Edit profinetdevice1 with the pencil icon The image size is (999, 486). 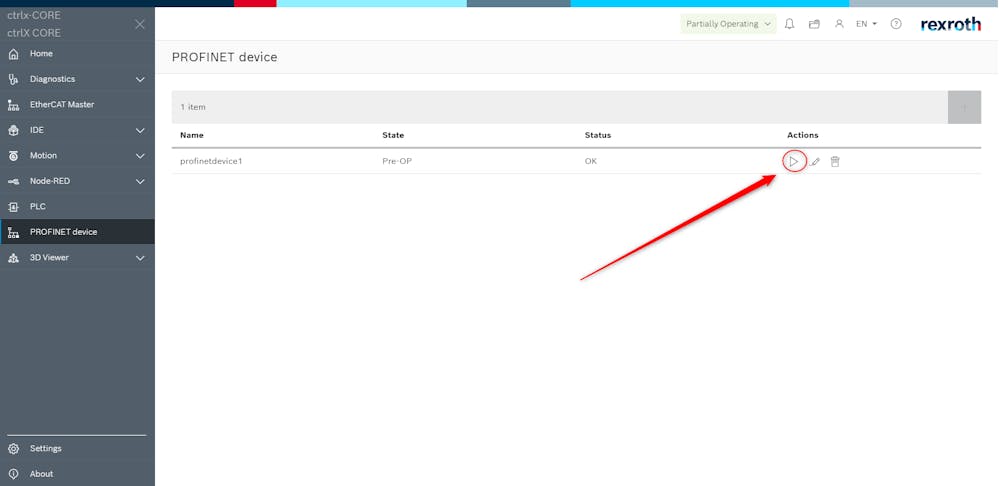[x=815, y=162]
